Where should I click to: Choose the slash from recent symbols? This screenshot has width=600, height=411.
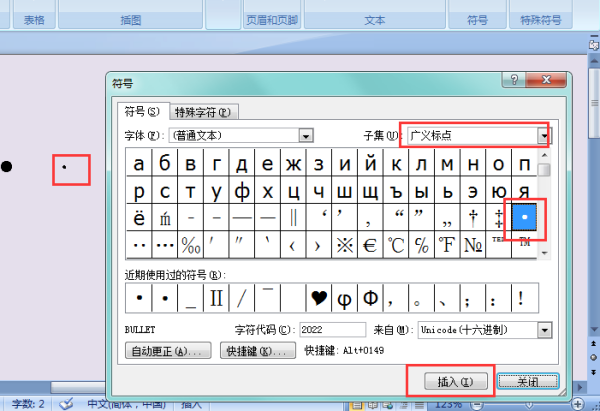click(x=242, y=298)
